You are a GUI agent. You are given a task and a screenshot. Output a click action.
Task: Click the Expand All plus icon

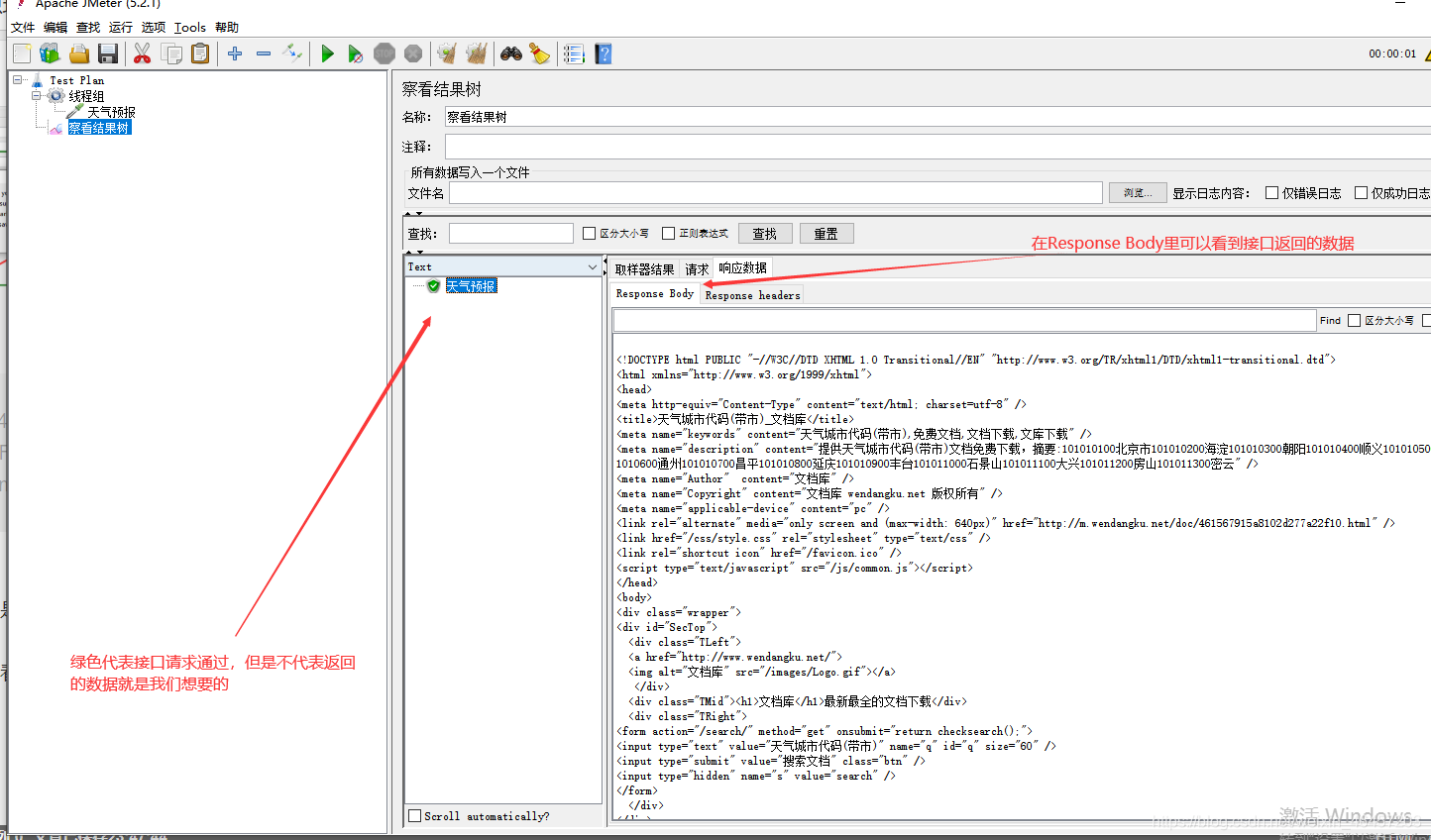(x=235, y=53)
